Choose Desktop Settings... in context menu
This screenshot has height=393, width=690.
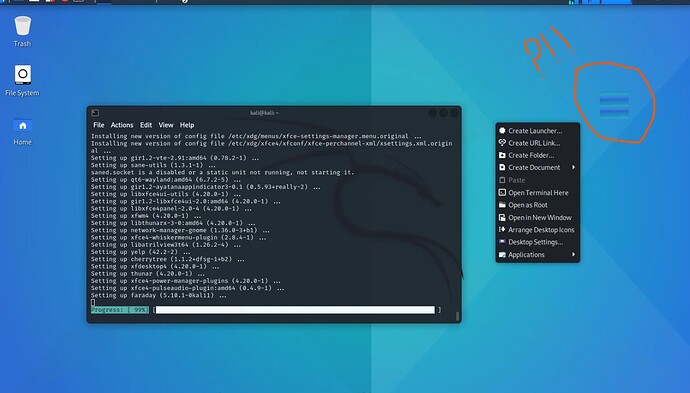(537, 242)
